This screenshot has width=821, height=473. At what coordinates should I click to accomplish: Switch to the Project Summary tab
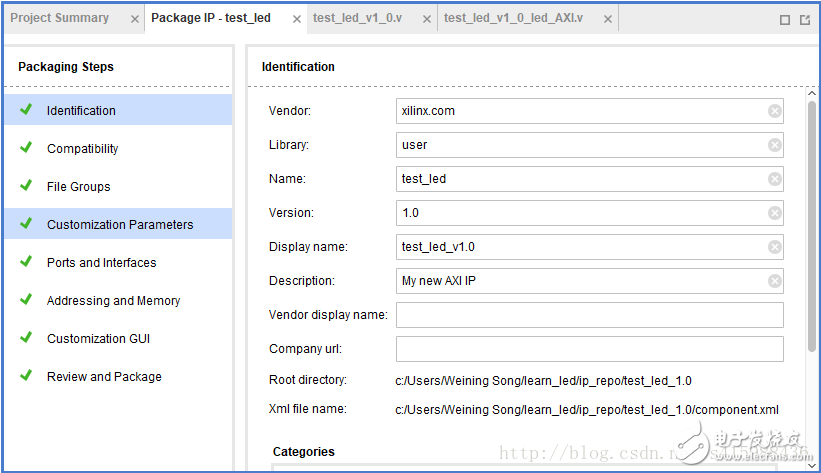click(x=60, y=18)
